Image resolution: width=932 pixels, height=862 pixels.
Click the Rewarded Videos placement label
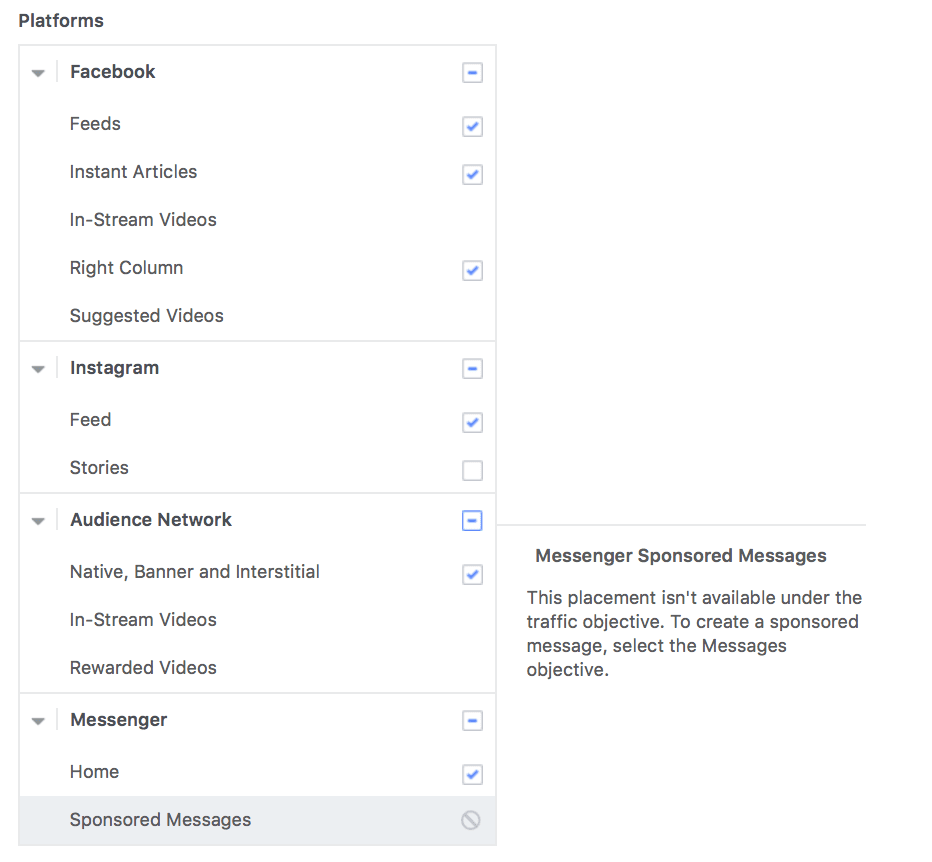[x=143, y=668]
